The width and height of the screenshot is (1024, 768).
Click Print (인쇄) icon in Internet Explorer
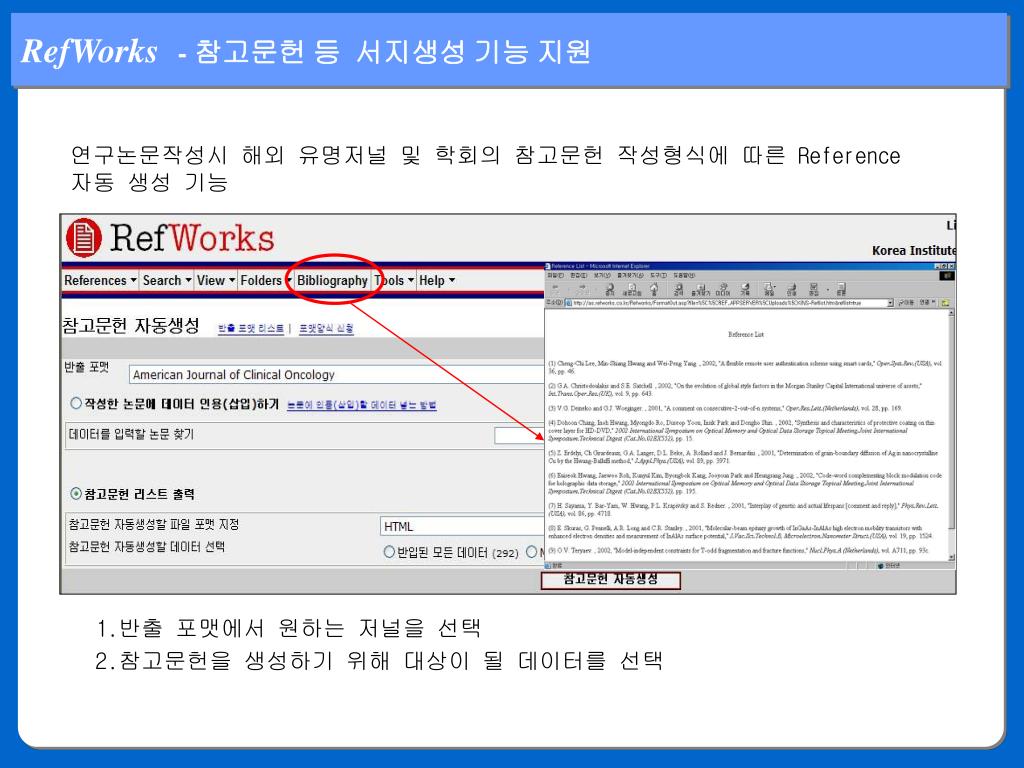792,289
